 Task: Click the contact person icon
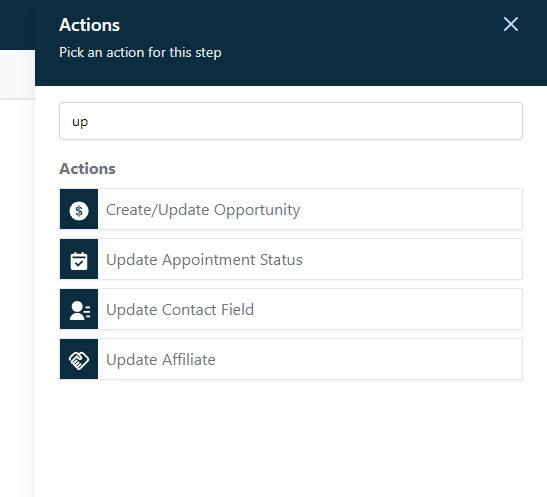(80, 310)
